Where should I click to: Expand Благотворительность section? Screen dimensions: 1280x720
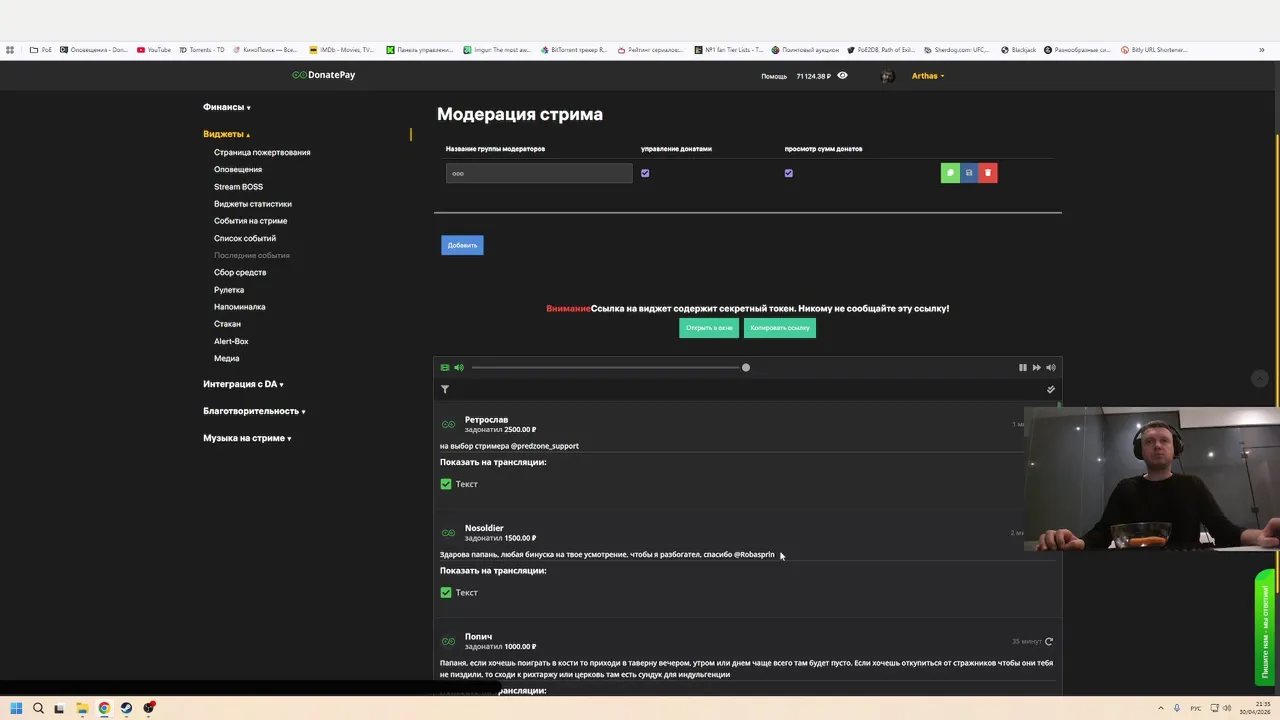[254, 411]
